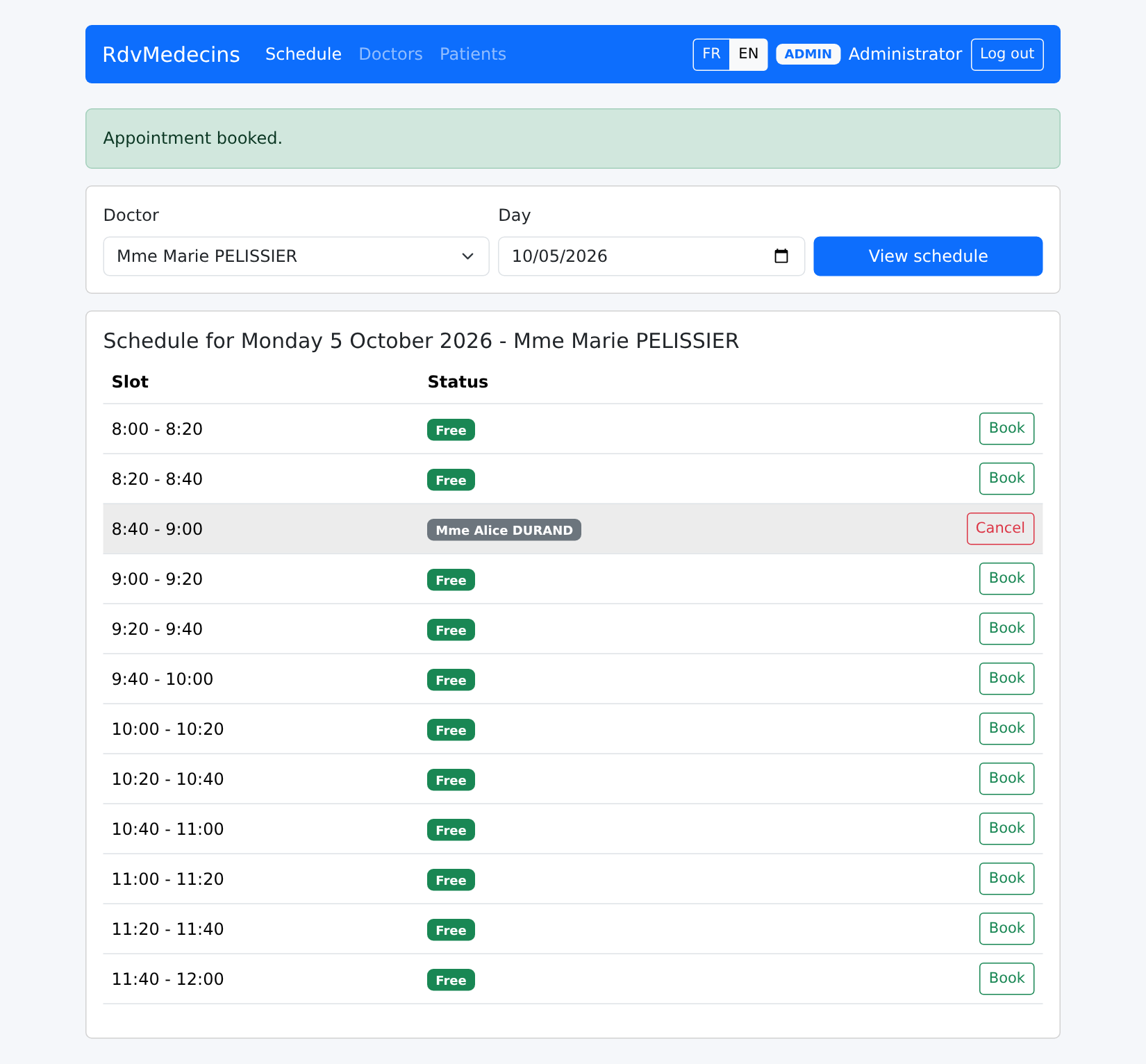This screenshot has width=1146, height=1064.
Task: Click the ADMIN role badge
Action: (x=808, y=54)
